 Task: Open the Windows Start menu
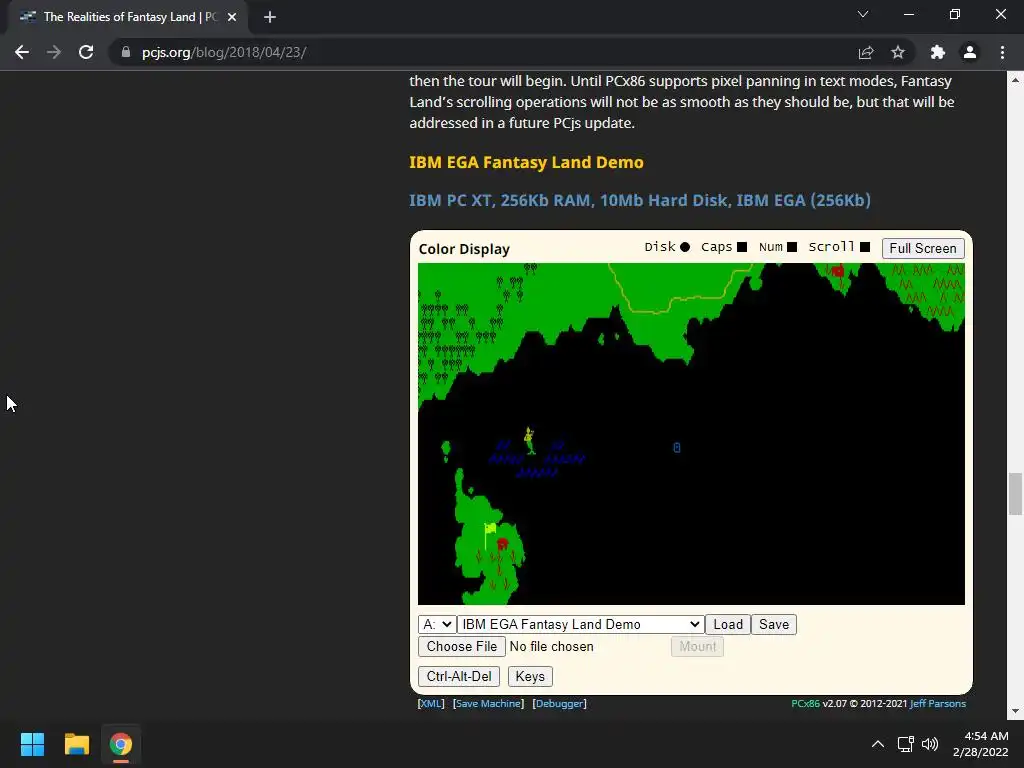pyautogui.click(x=32, y=744)
